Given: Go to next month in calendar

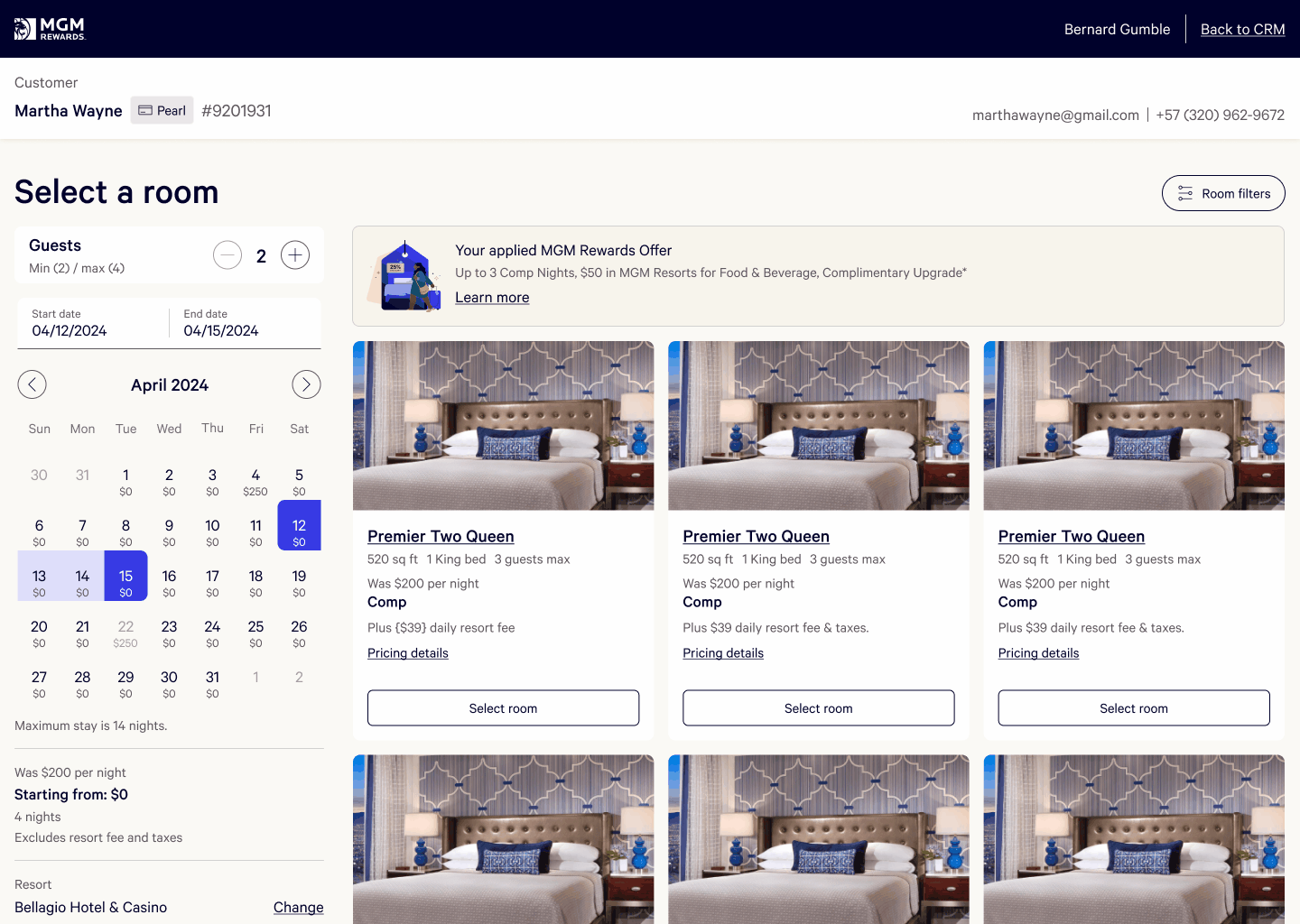Looking at the screenshot, I should click(x=307, y=384).
